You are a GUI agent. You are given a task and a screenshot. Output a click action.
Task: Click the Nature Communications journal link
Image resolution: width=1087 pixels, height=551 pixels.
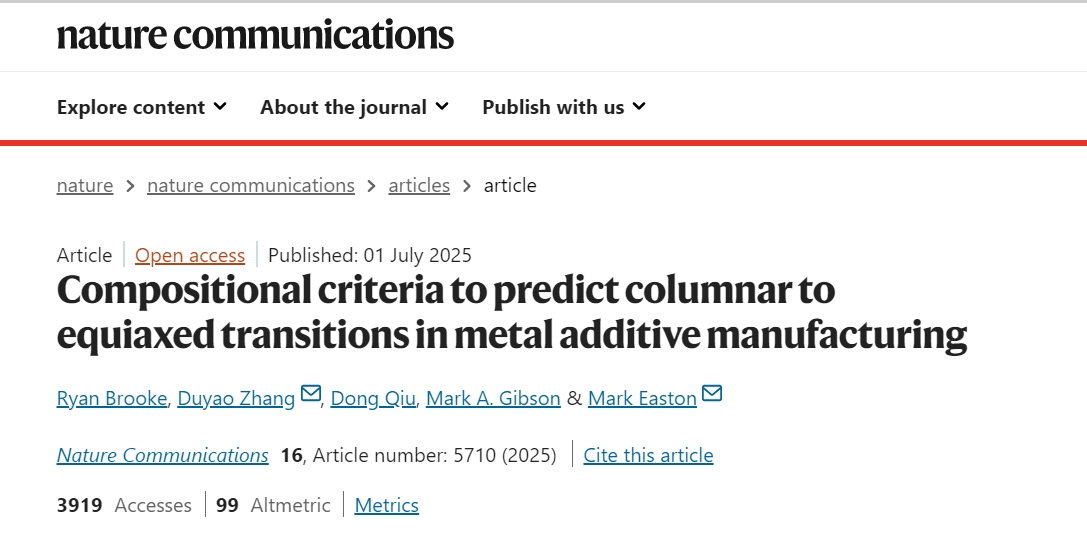(x=163, y=455)
